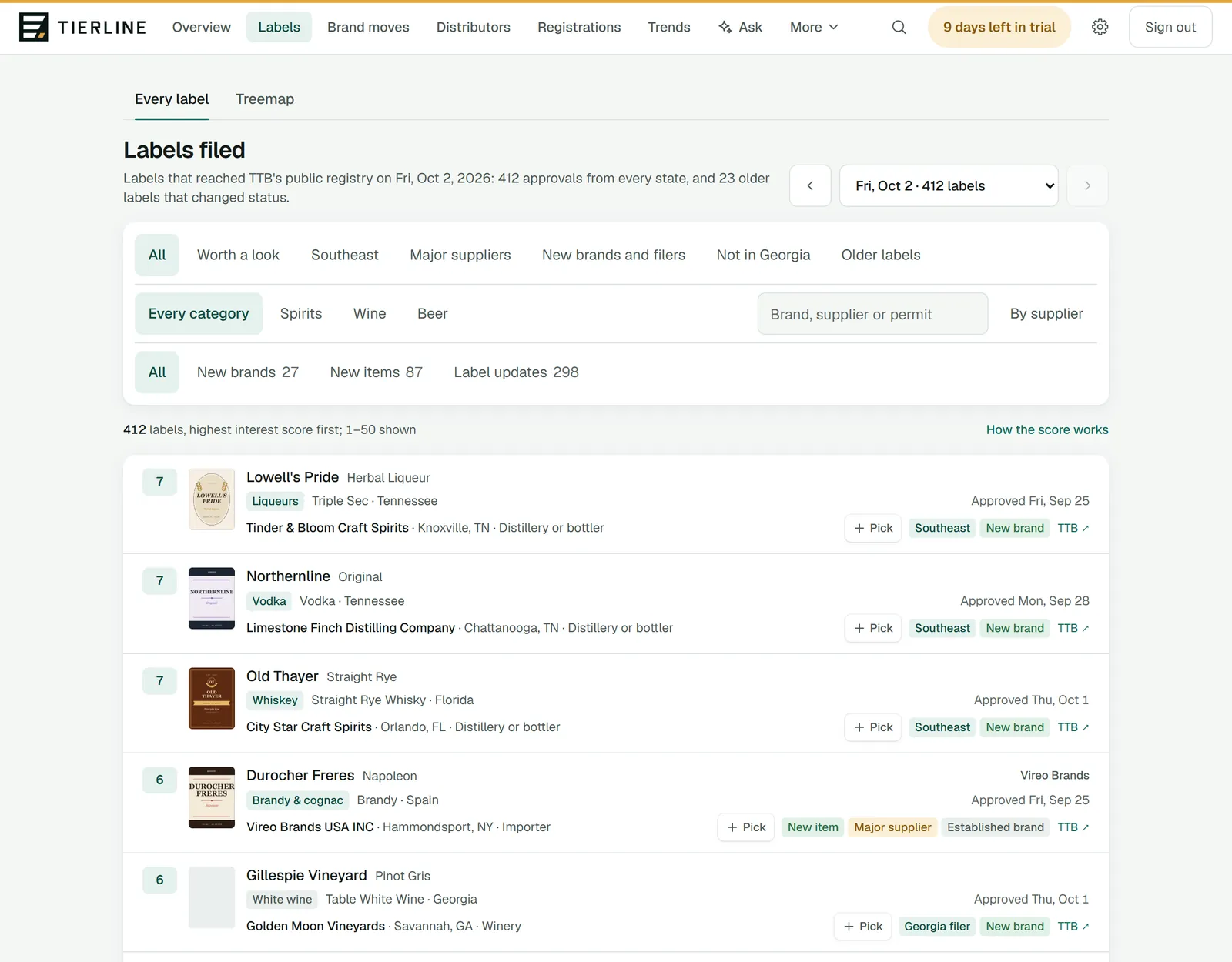Open the Brand moves nav item
The image size is (1232, 962).
[x=368, y=27]
